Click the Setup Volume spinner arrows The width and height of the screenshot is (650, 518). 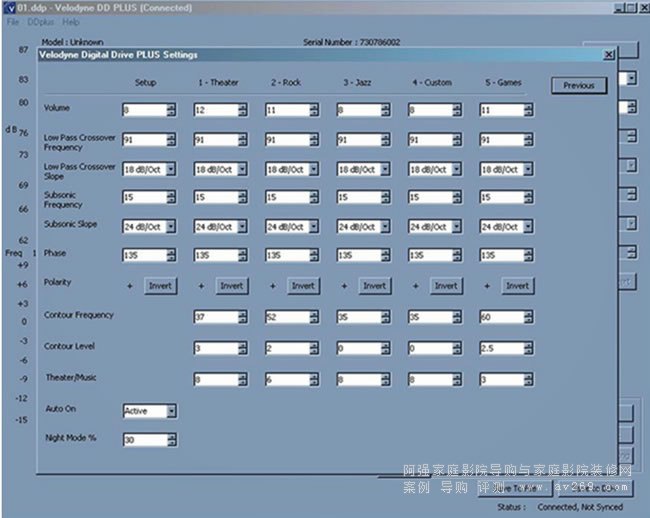(x=172, y=111)
